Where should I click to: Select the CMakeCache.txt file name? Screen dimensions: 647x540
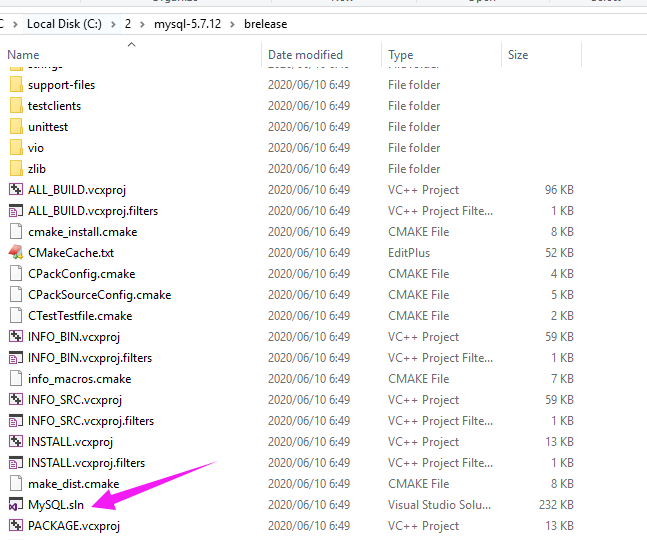pos(71,252)
